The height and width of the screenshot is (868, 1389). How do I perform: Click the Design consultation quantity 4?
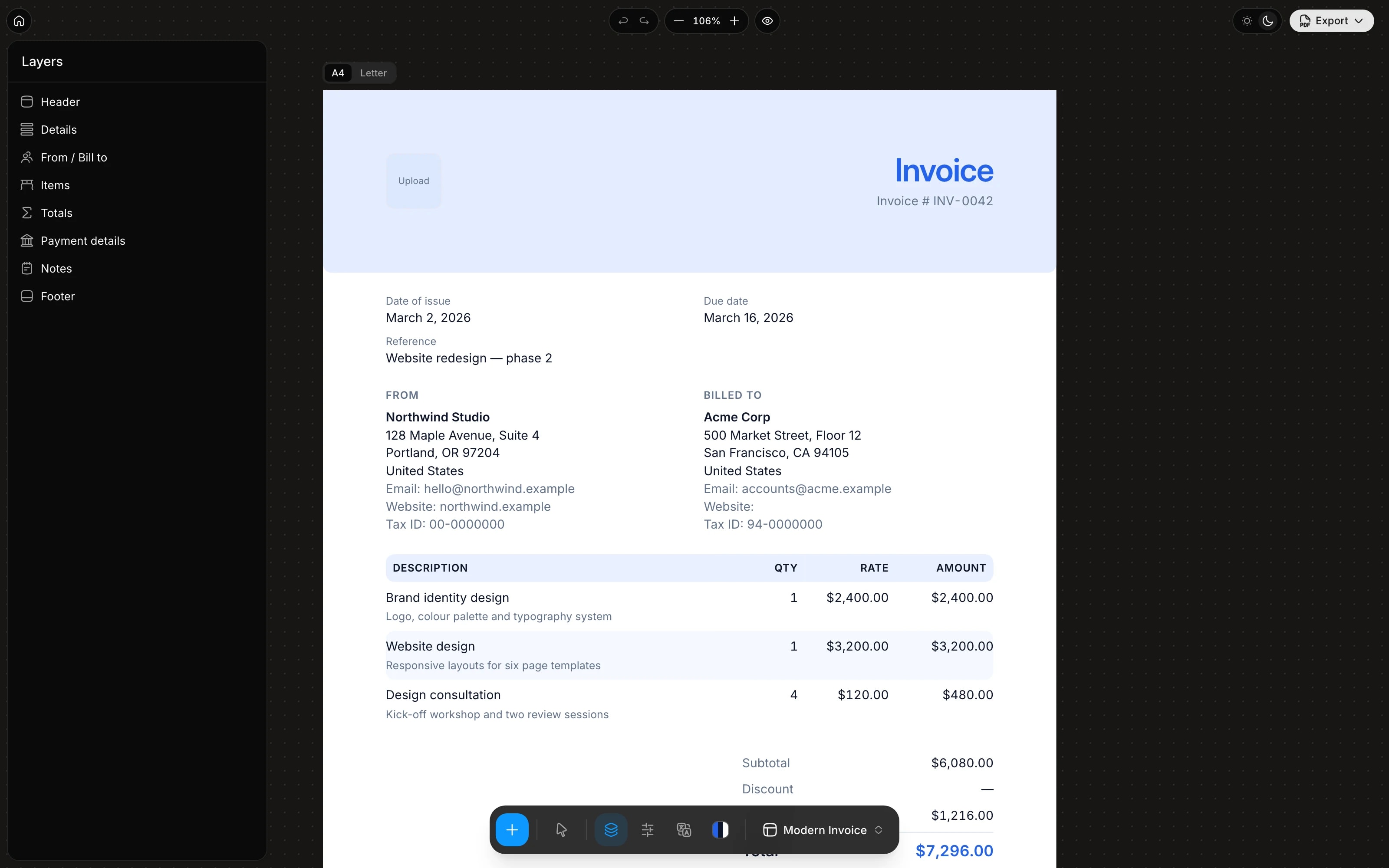[x=794, y=695]
